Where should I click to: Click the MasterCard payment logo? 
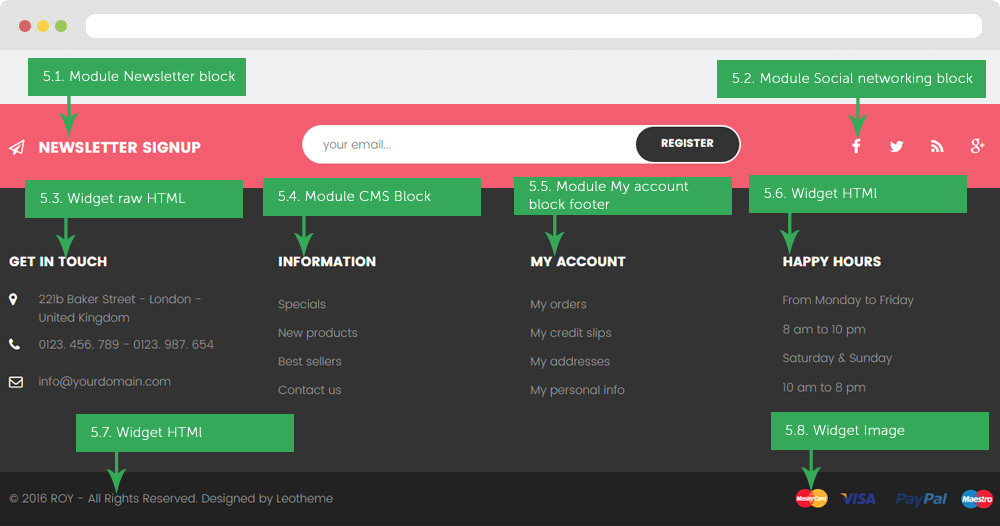811,499
